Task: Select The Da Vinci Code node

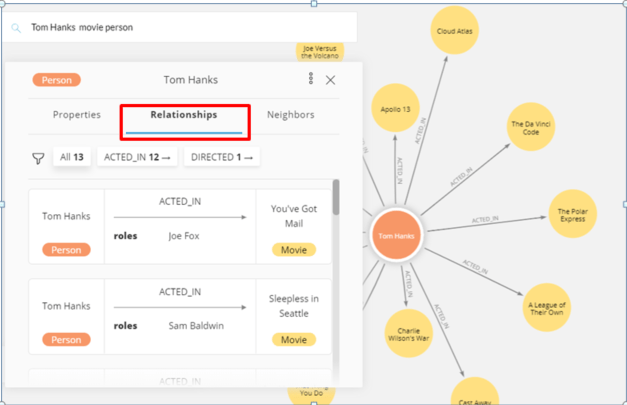Action: tap(531, 127)
